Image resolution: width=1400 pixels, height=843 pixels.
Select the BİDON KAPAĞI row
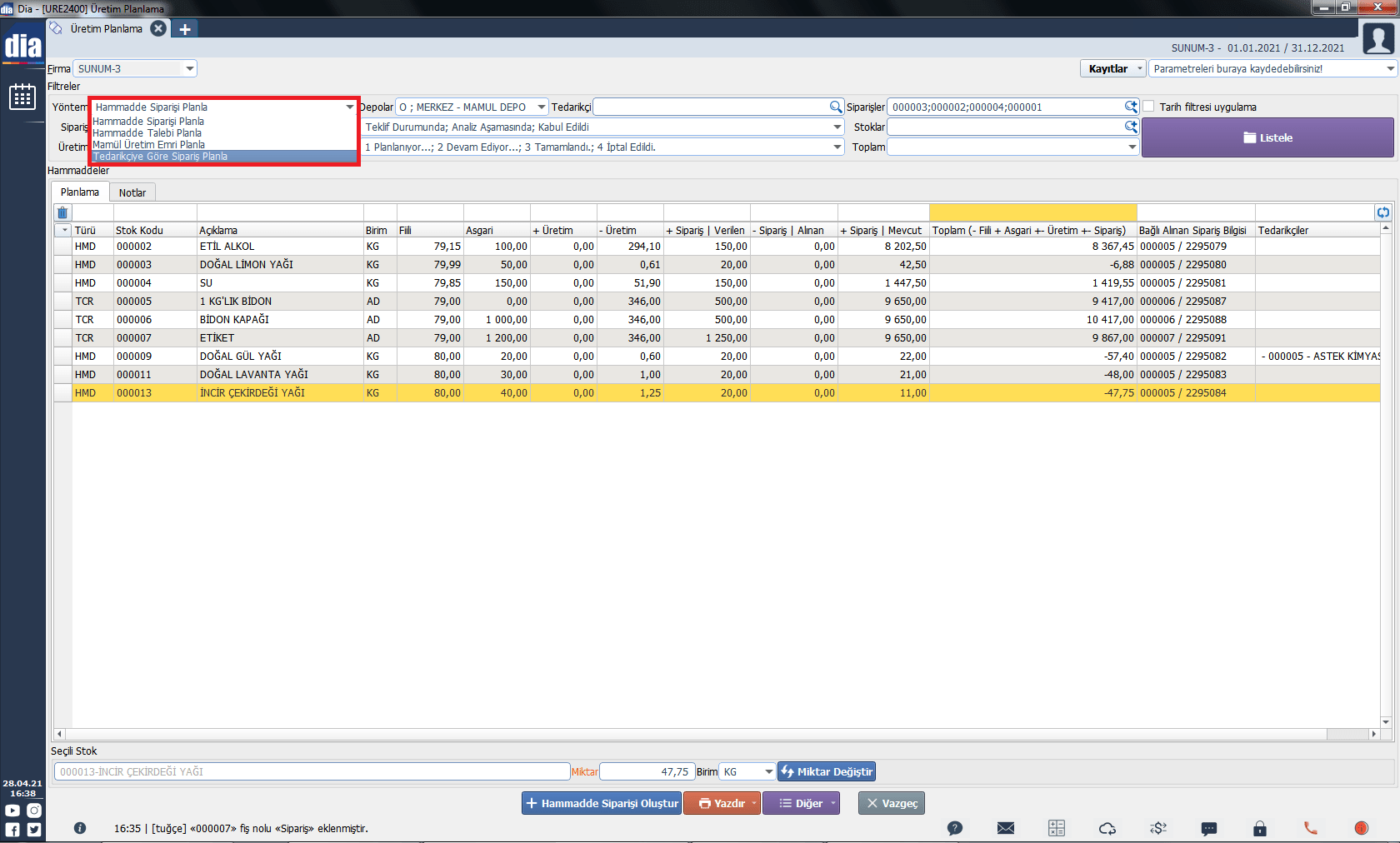pyautogui.click(x=717, y=320)
